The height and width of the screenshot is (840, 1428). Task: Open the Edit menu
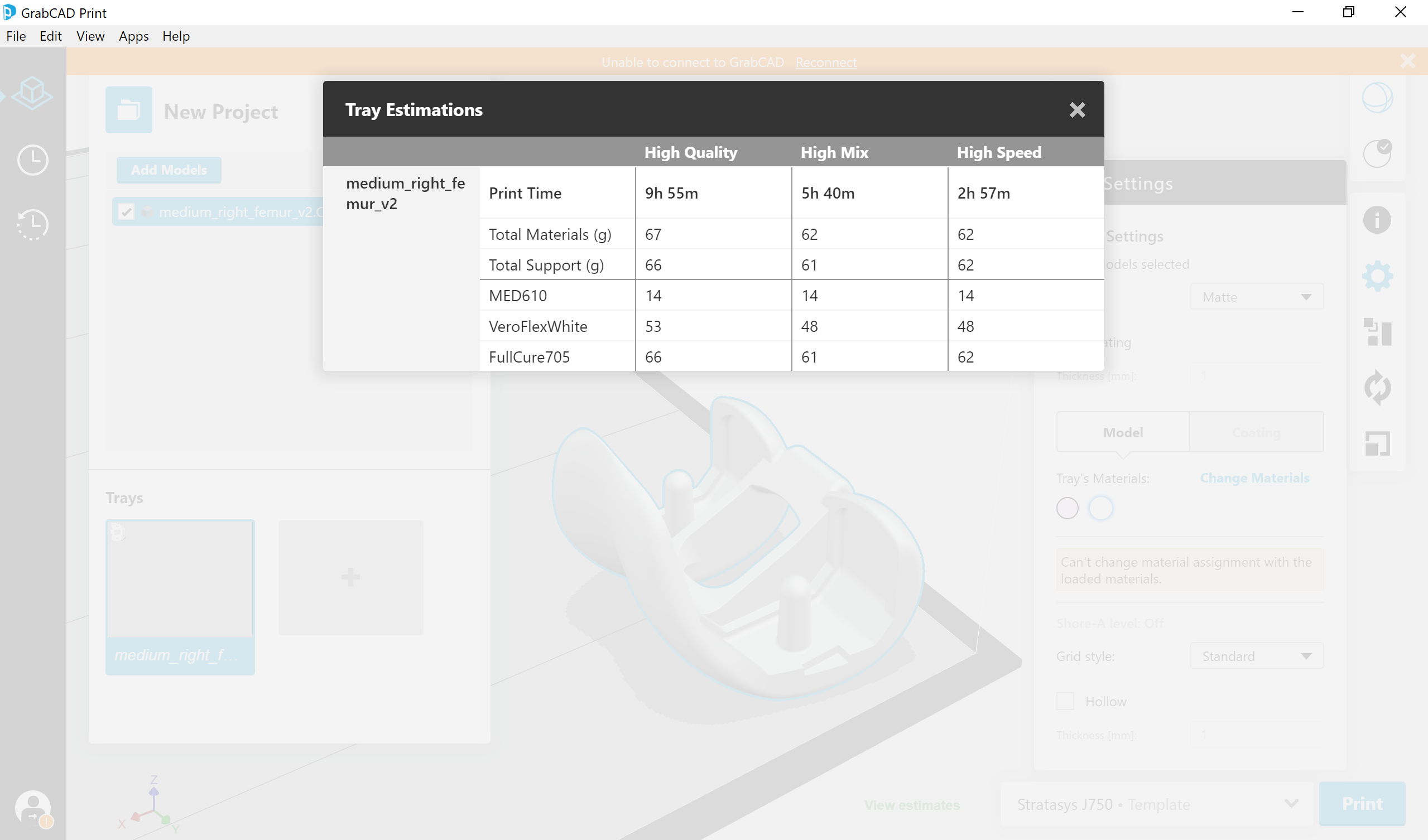50,36
